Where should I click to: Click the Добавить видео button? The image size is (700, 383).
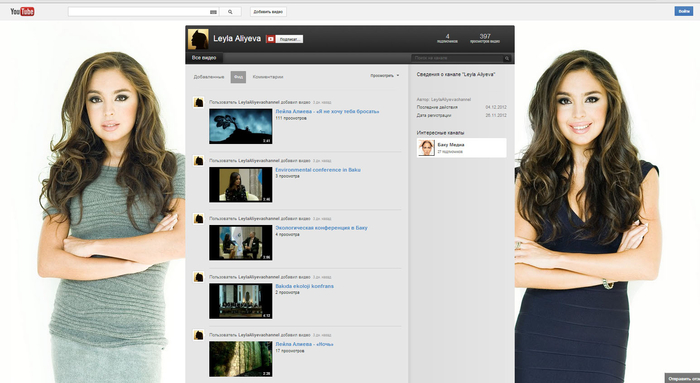click(268, 12)
